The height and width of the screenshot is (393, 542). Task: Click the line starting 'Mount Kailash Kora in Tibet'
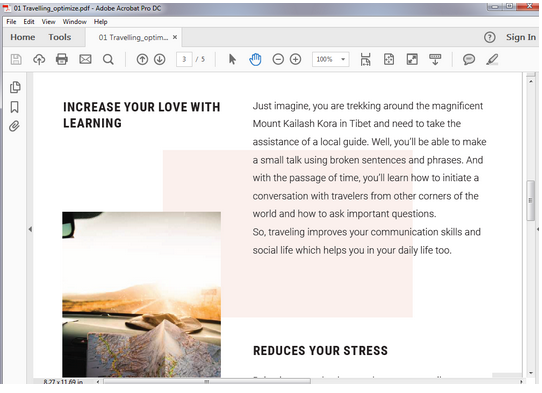(x=356, y=123)
